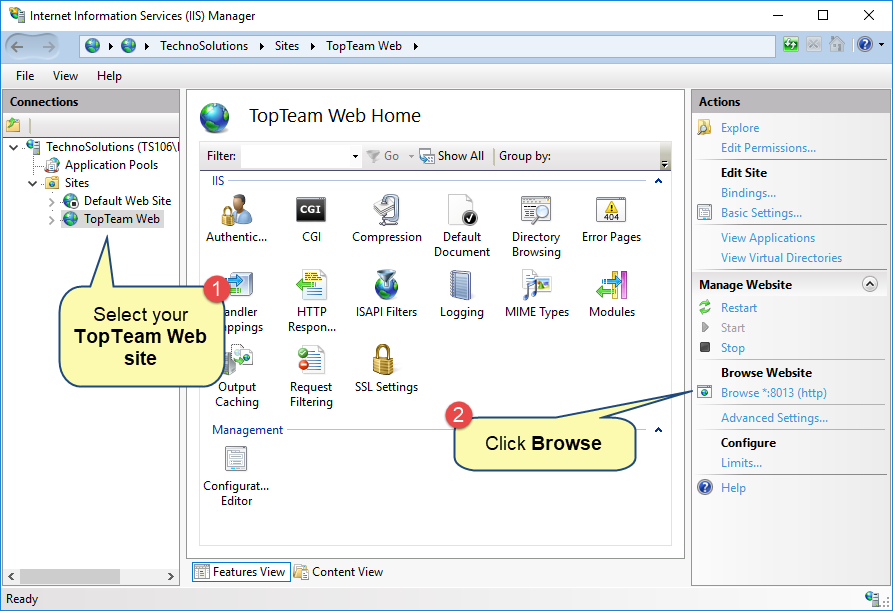Open the File menu
Screen dimensions: 893x611
click(x=24, y=76)
